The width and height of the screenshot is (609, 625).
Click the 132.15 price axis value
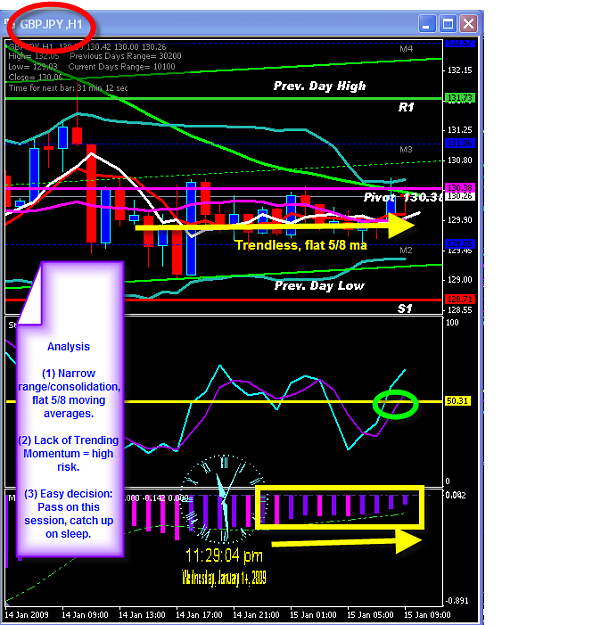(x=460, y=70)
